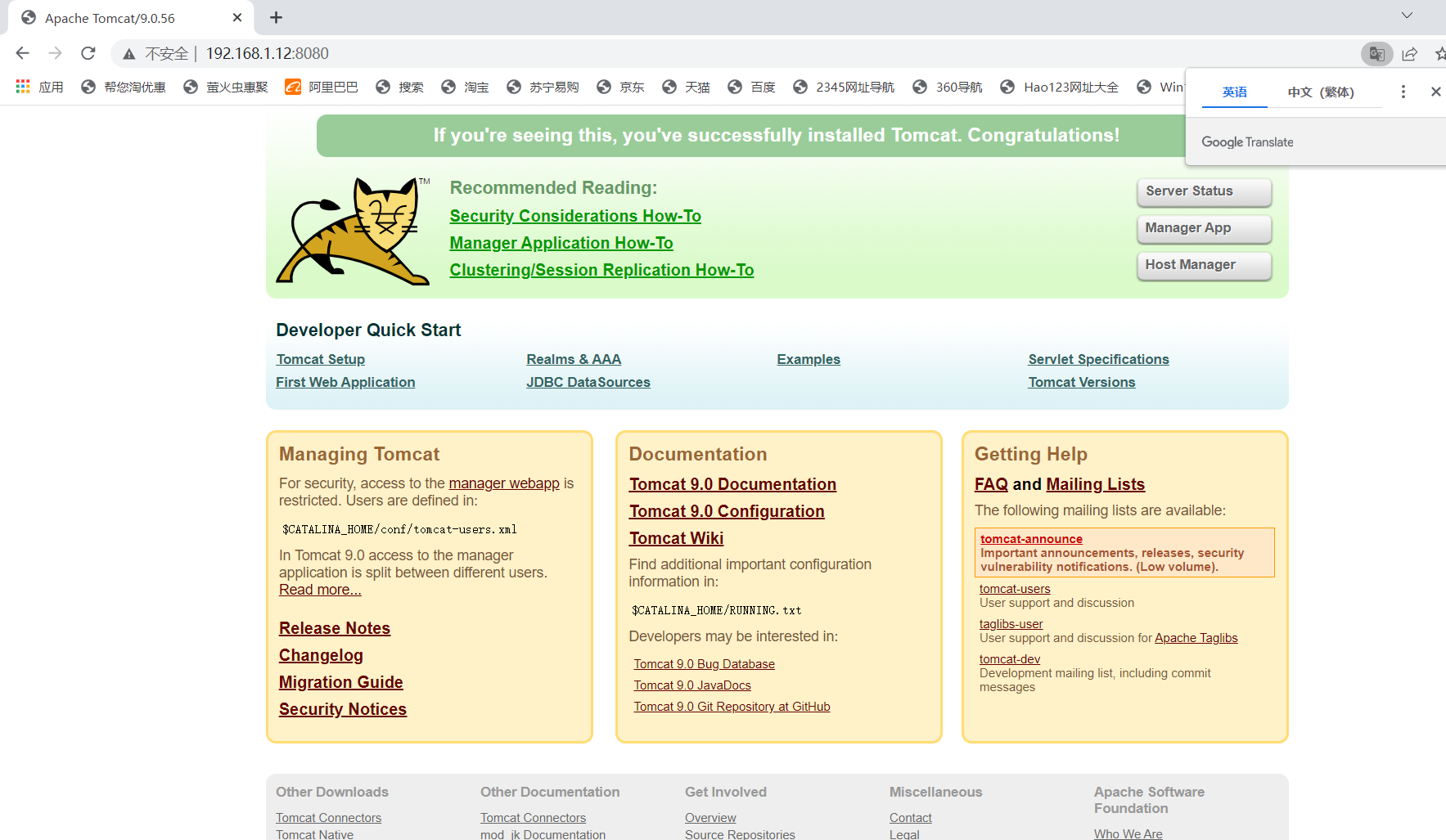Screen dimensions: 1446x840
Task: Open Tomcat 9.0 Configuration link
Action: pyautogui.click(x=727, y=511)
